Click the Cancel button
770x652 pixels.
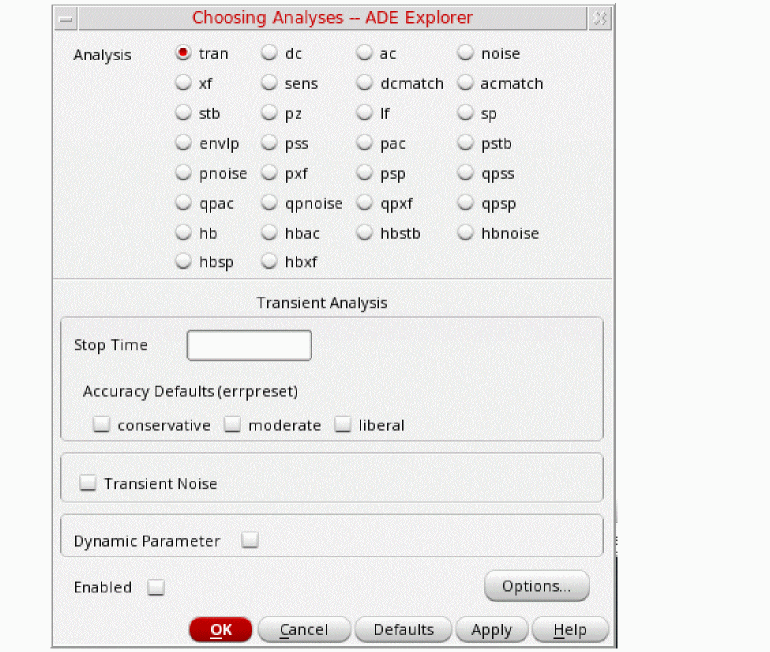pyautogui.click(x=304, y=629)
